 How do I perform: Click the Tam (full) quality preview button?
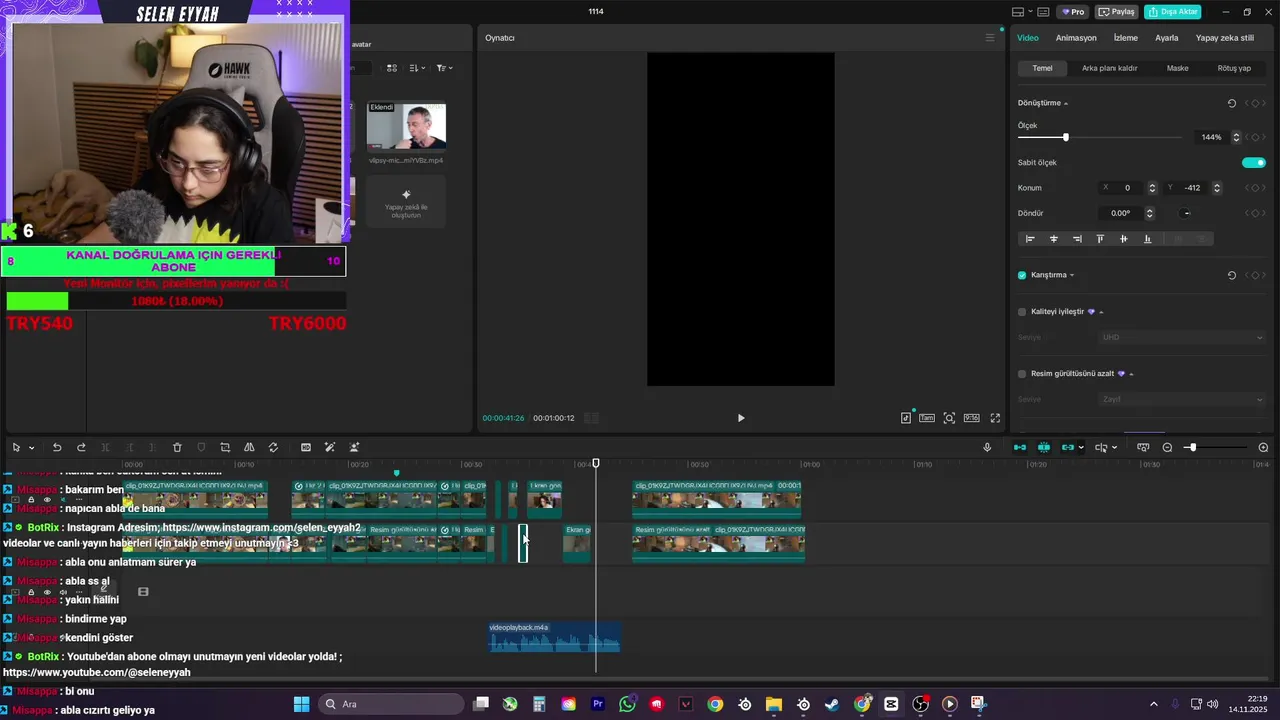(x=927, y=418)
